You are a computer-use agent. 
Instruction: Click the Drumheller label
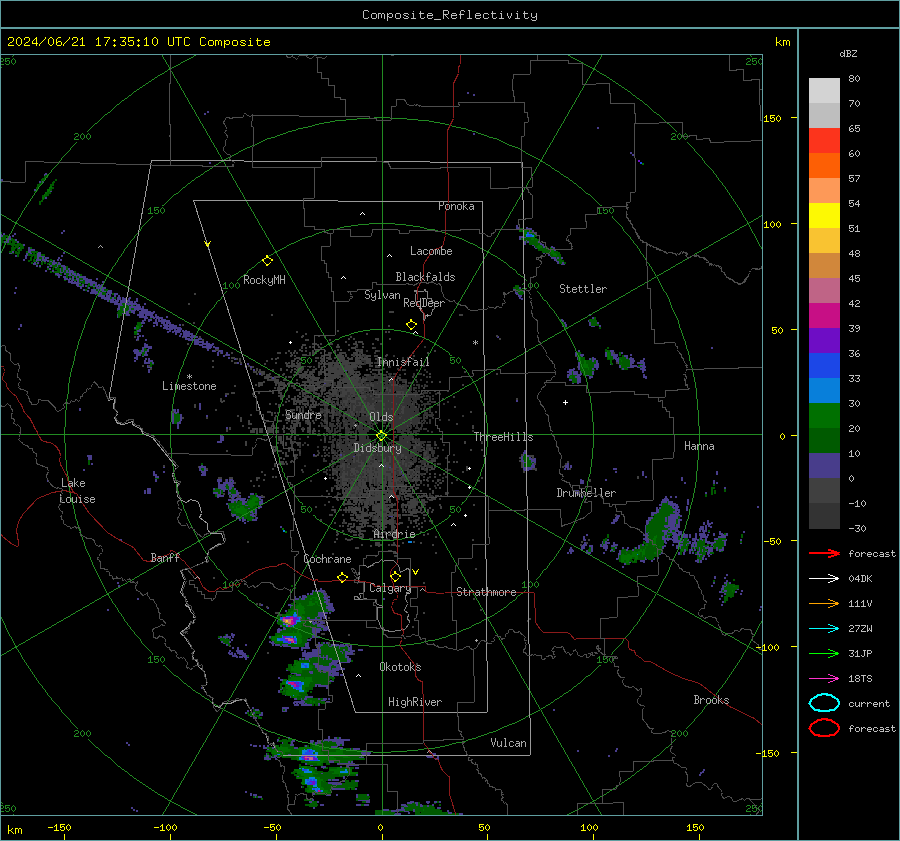tap(586, 493)
